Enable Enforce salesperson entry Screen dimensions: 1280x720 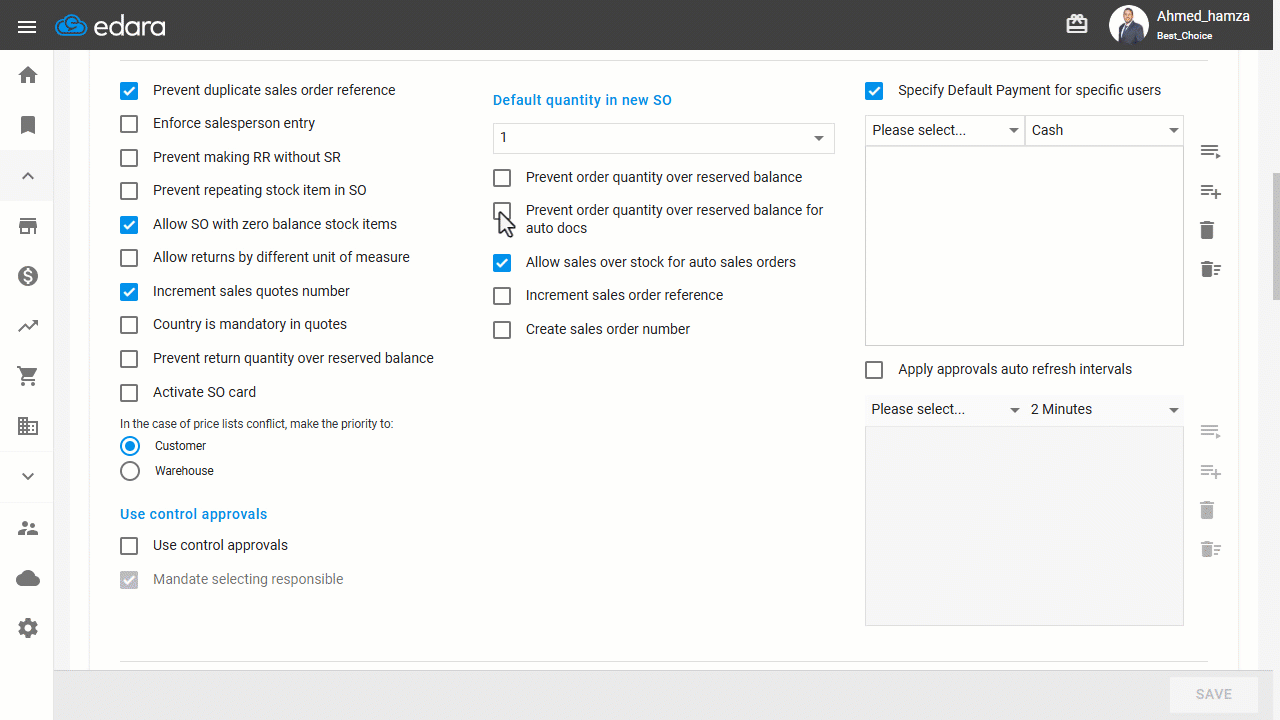tap(129, 124)
